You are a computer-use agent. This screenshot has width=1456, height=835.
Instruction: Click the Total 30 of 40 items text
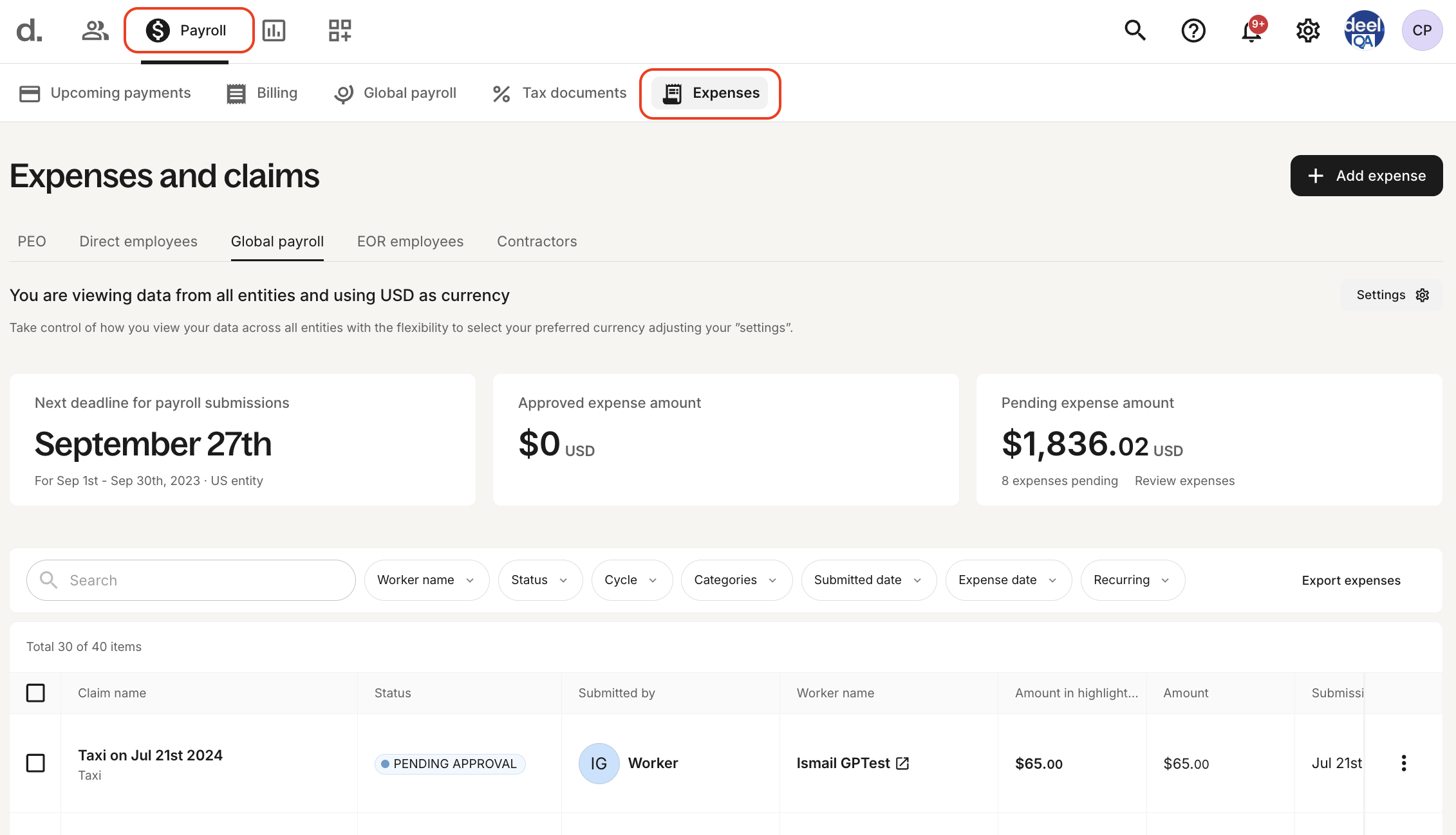pos(84,647)
